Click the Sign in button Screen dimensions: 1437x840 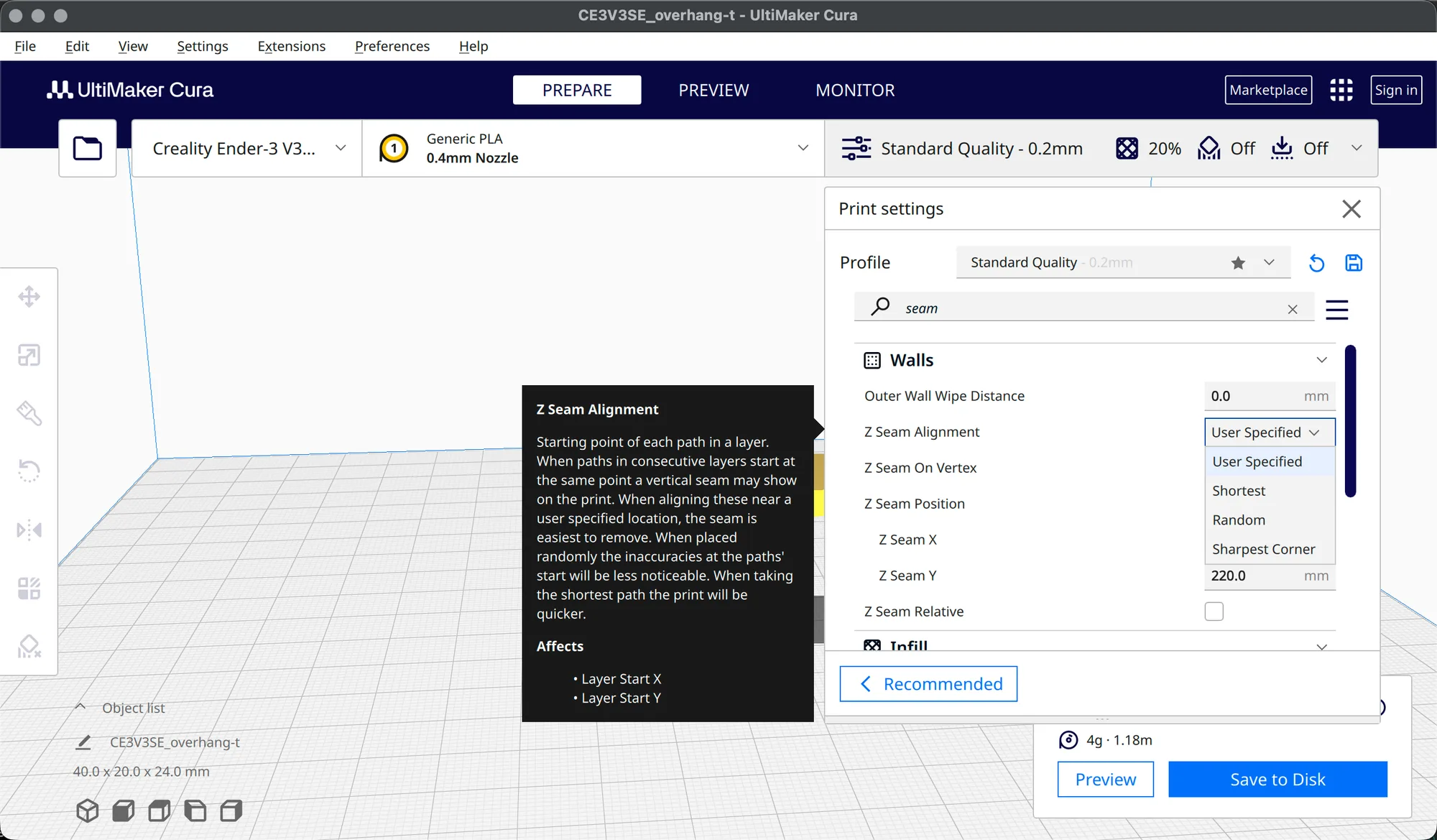pos(1396,90)
